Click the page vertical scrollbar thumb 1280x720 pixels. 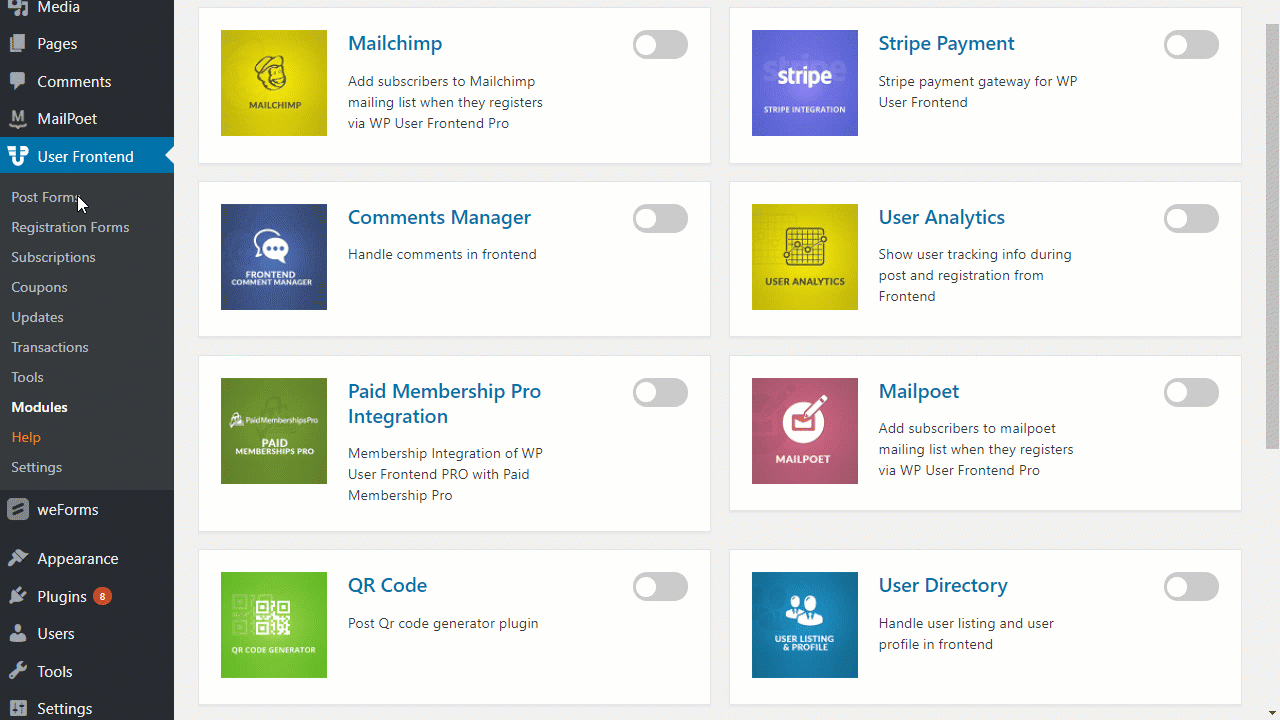tap(1273, 237)
